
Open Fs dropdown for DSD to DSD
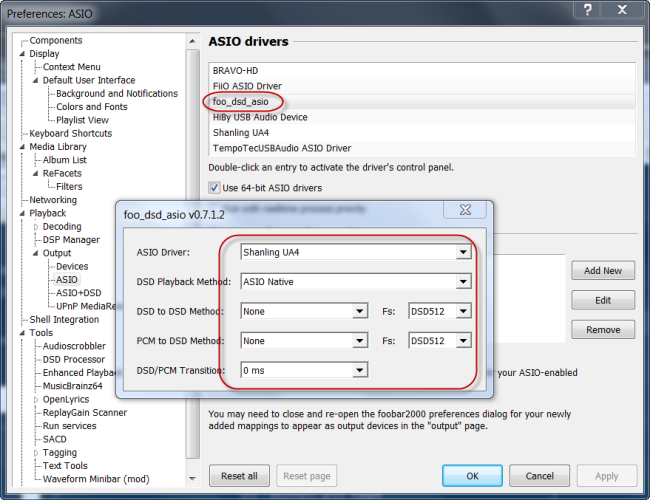463,311
